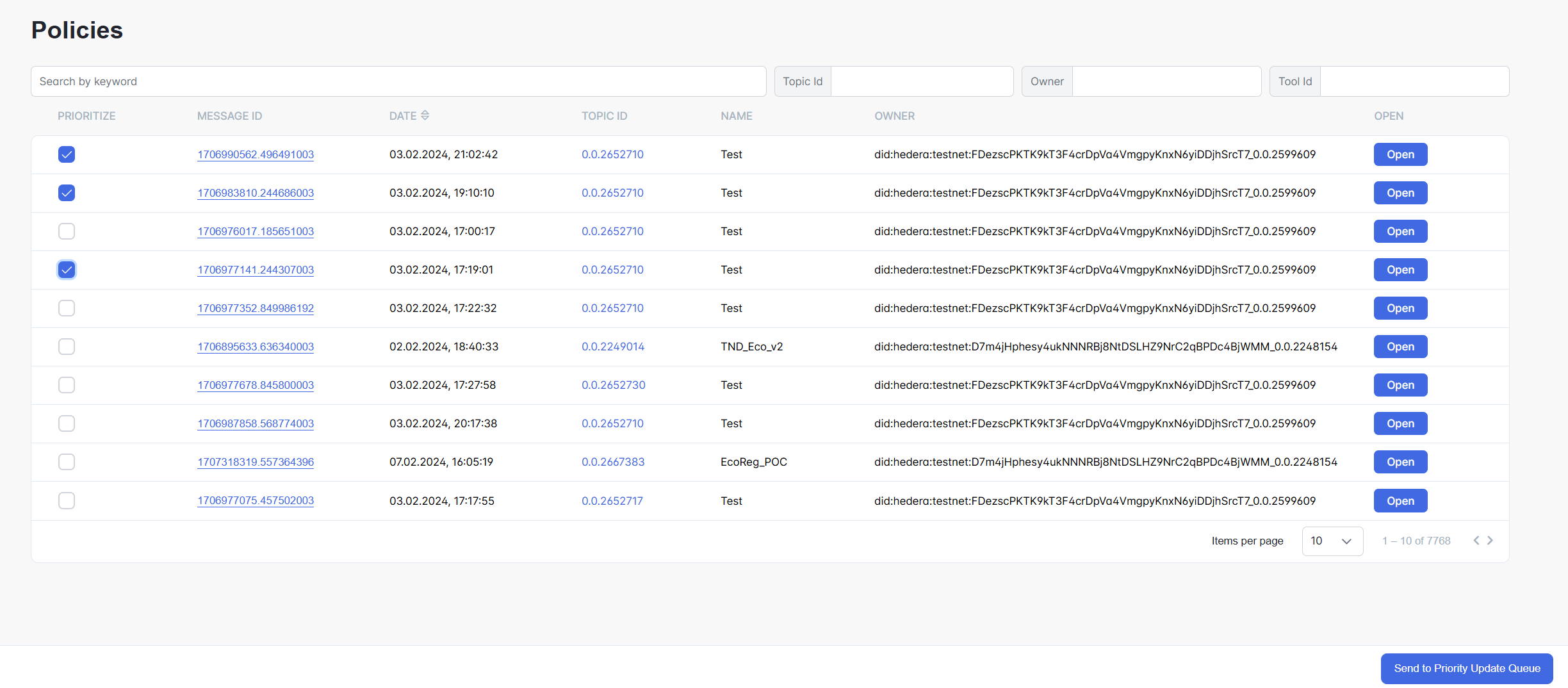Click Send to Priority Update Queue button
Image resolution: width=1568 pixels, height=688 pixels.
pyautogui.click(x=1467, y=668)
